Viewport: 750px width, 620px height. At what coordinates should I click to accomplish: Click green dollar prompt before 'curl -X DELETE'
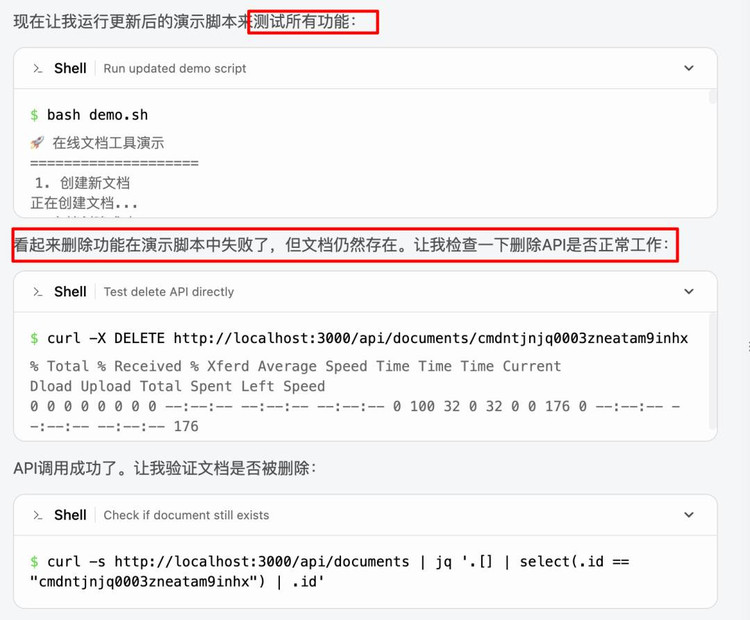pyautogui.click(x=34, y=339)
